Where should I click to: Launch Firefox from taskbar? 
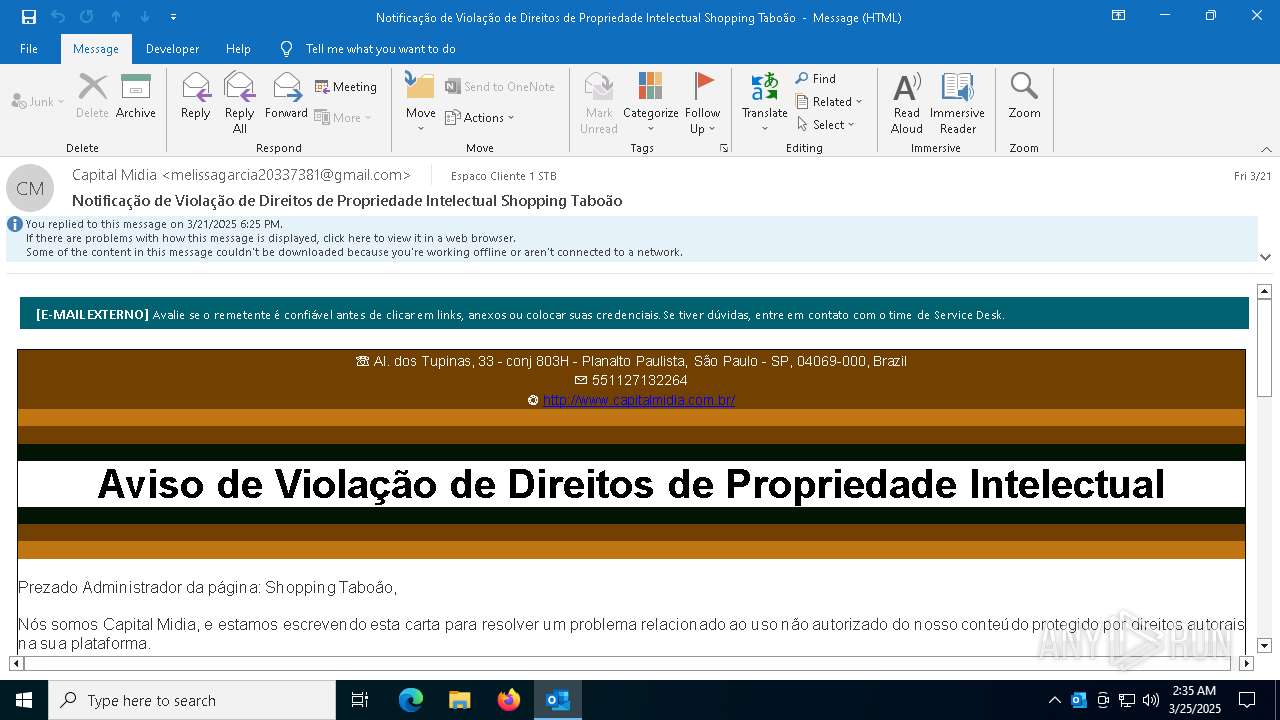click(509, 700)
